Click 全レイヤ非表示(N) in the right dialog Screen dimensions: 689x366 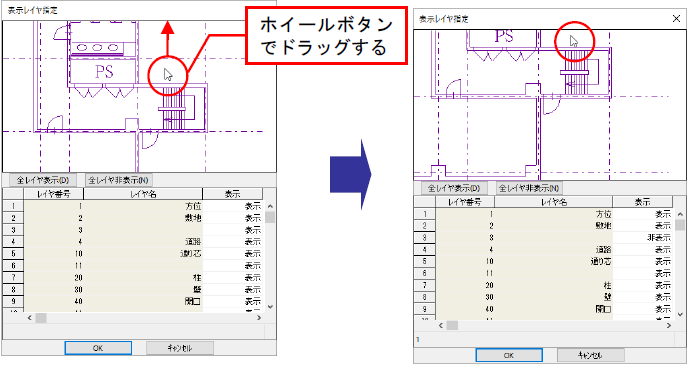(529, 188)
